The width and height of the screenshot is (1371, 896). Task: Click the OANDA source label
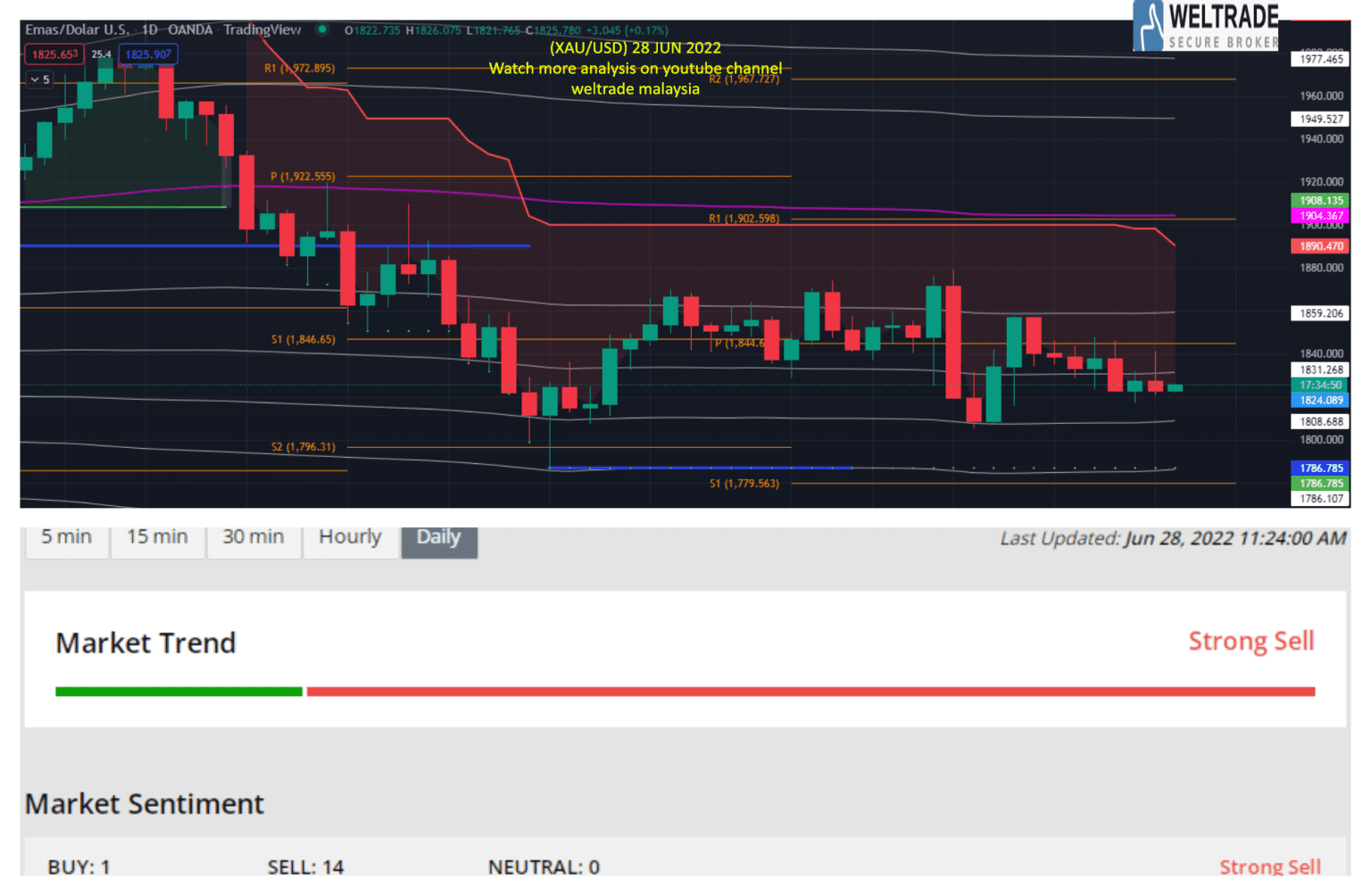(x=190, y=29)
